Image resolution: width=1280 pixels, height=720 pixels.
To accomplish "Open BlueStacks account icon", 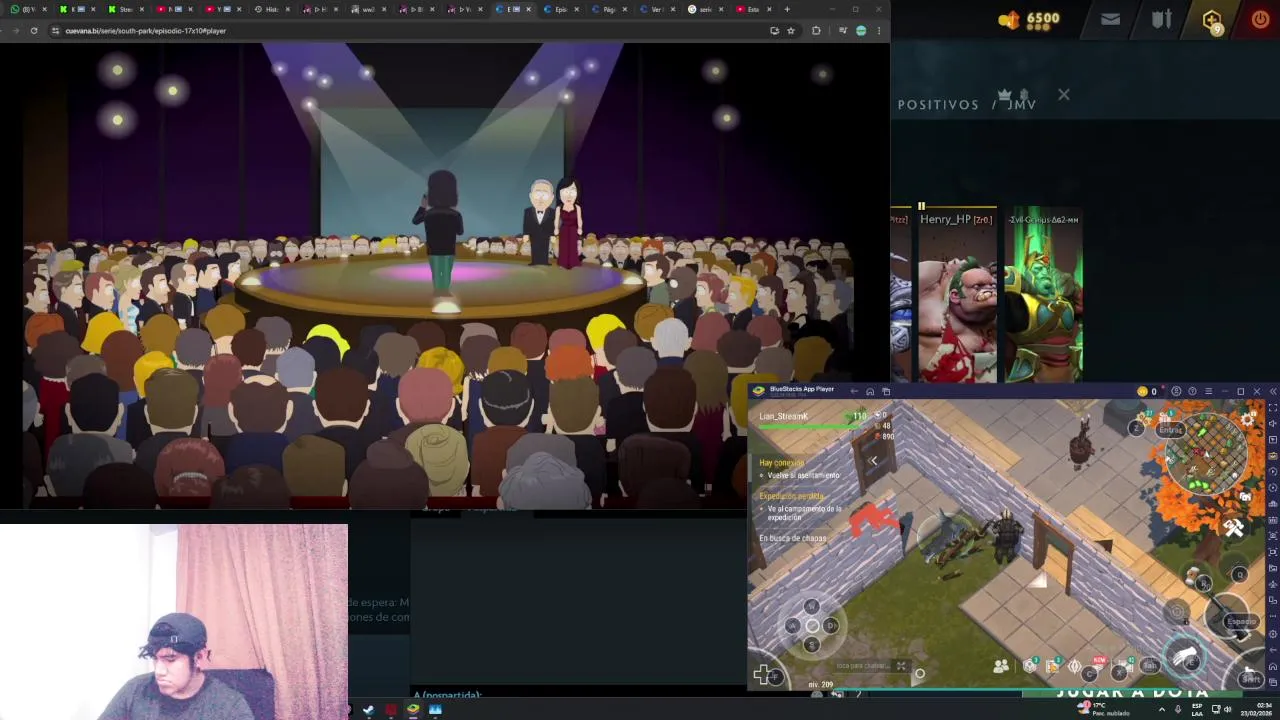I will point(1176,391).
